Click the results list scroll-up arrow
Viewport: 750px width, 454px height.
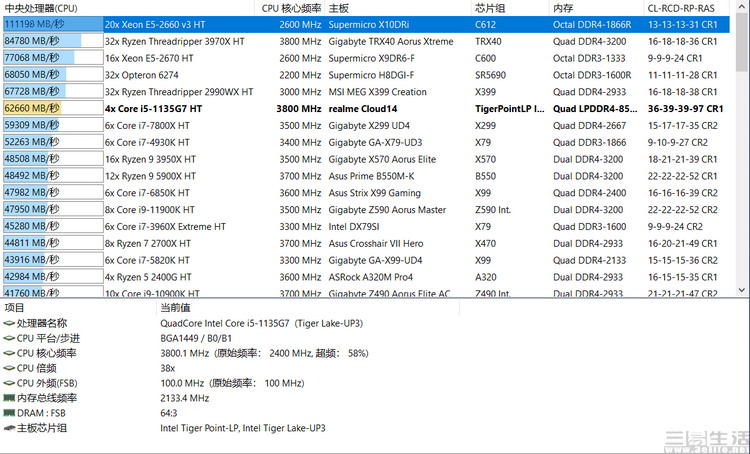741,8
